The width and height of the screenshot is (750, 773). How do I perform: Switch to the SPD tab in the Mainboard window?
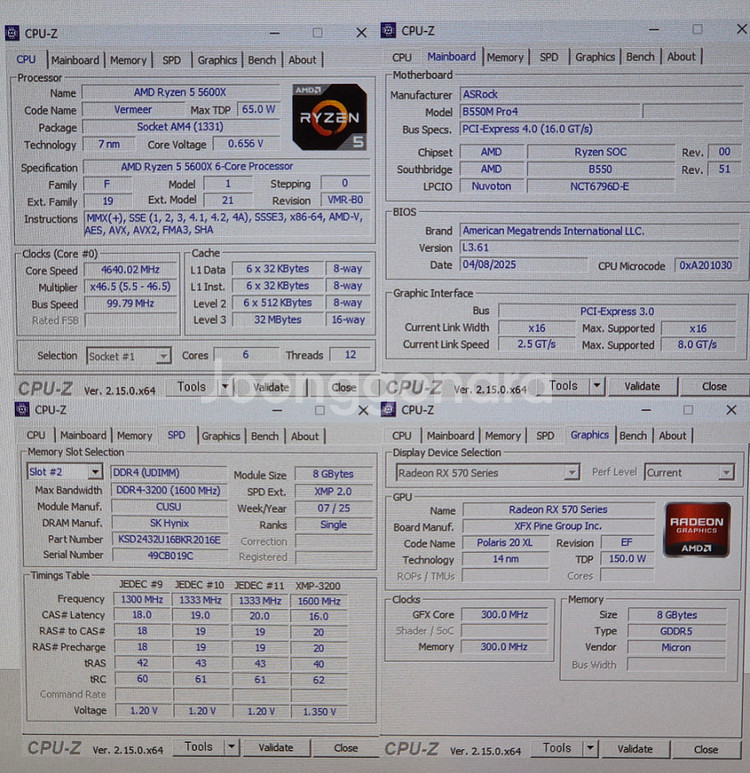pyautogui.click(x=549, y=57)
